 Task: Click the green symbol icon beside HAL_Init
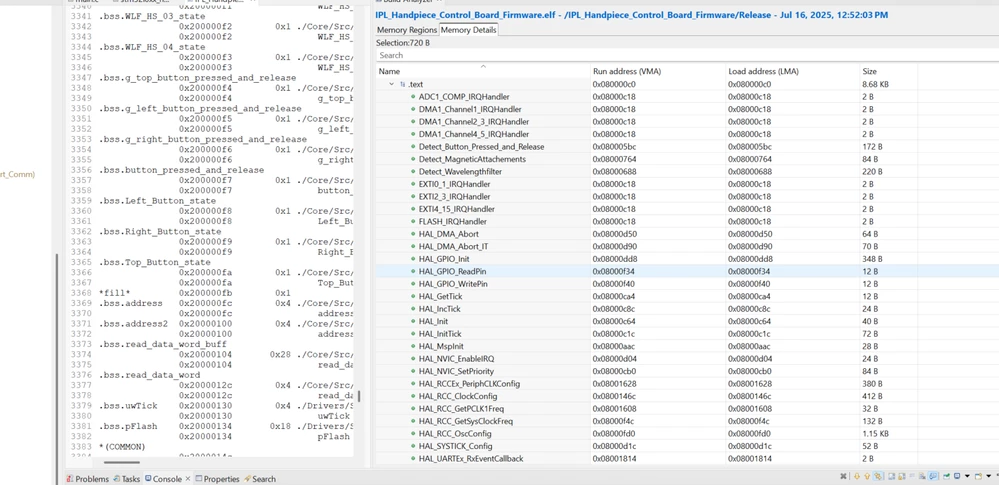pyautogui.click(x=412, y=321)
